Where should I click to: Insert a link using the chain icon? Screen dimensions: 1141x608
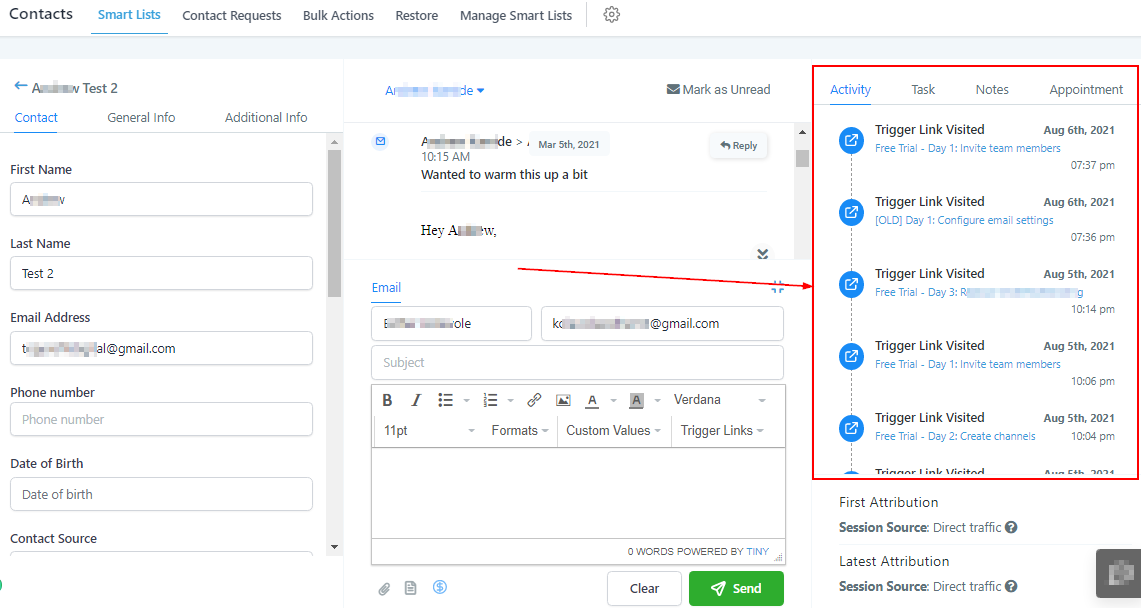(534, 400)
